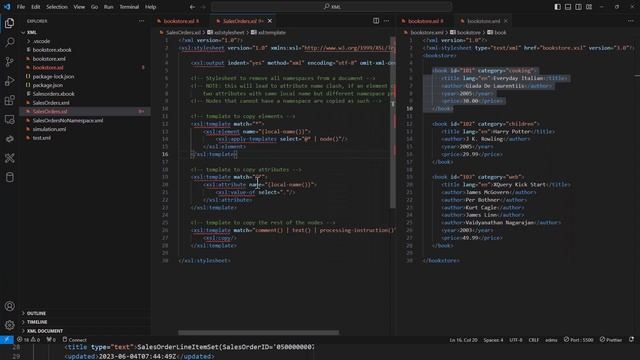Open the Run menu

click(x=109, y=7)
